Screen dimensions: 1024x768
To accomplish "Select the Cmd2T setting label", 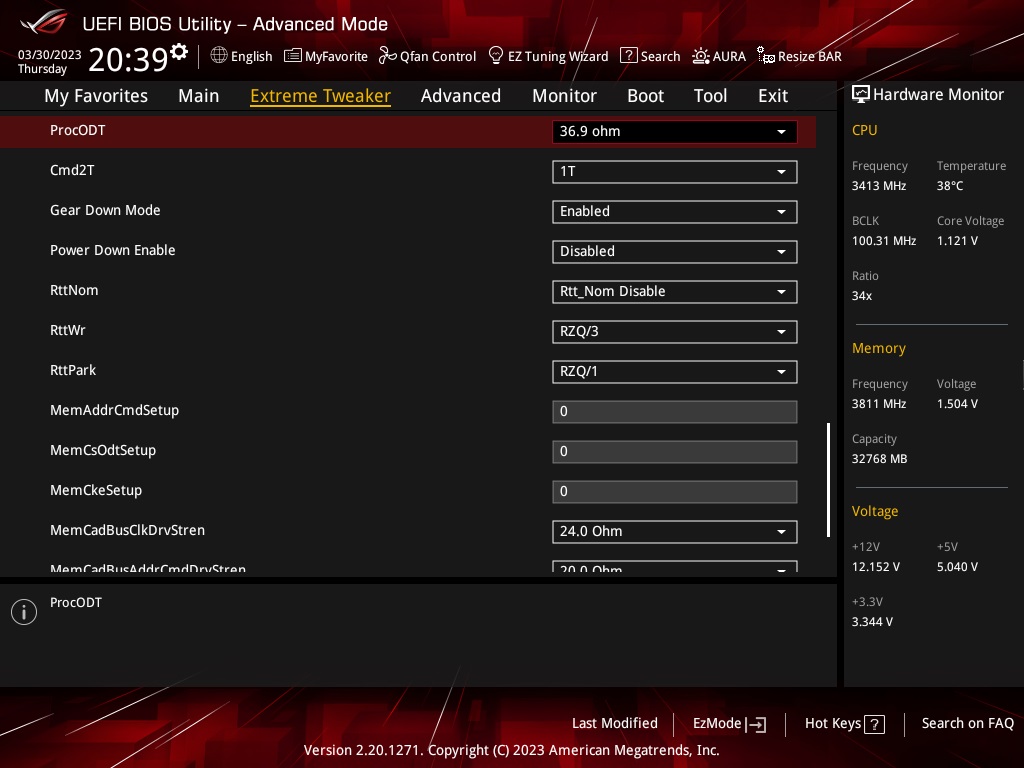I will click(x=72, y=170).
